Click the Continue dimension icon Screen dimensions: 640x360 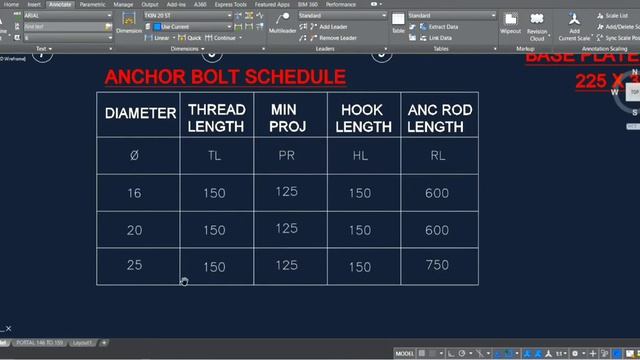coord(209,38)
